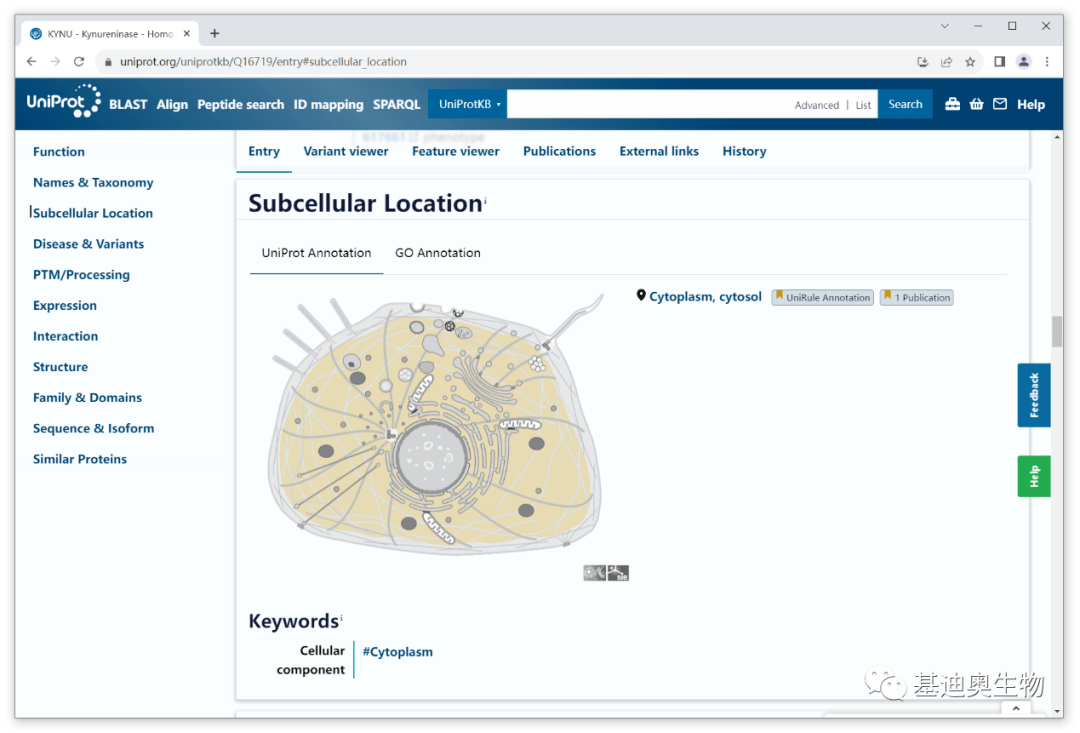Open the Cytoplasm keyword link

(397, 652)
